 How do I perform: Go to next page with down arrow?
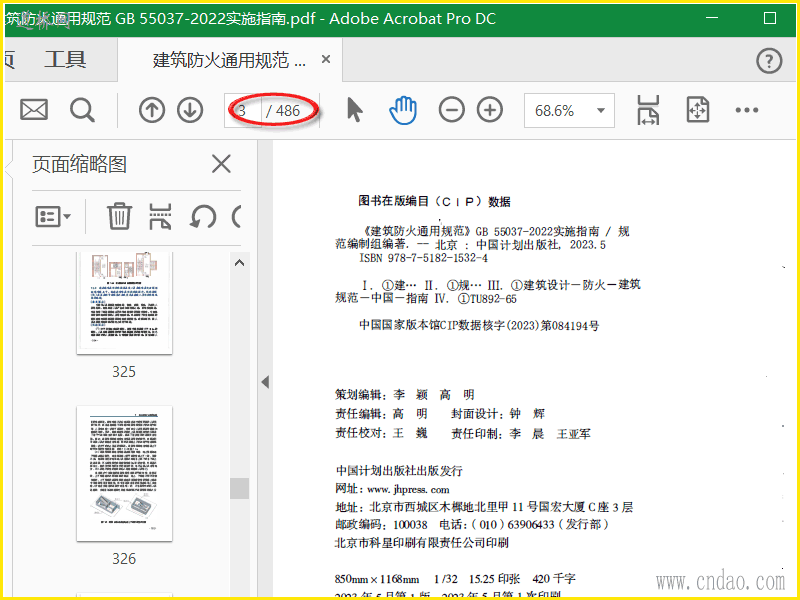tap(190, 110)
